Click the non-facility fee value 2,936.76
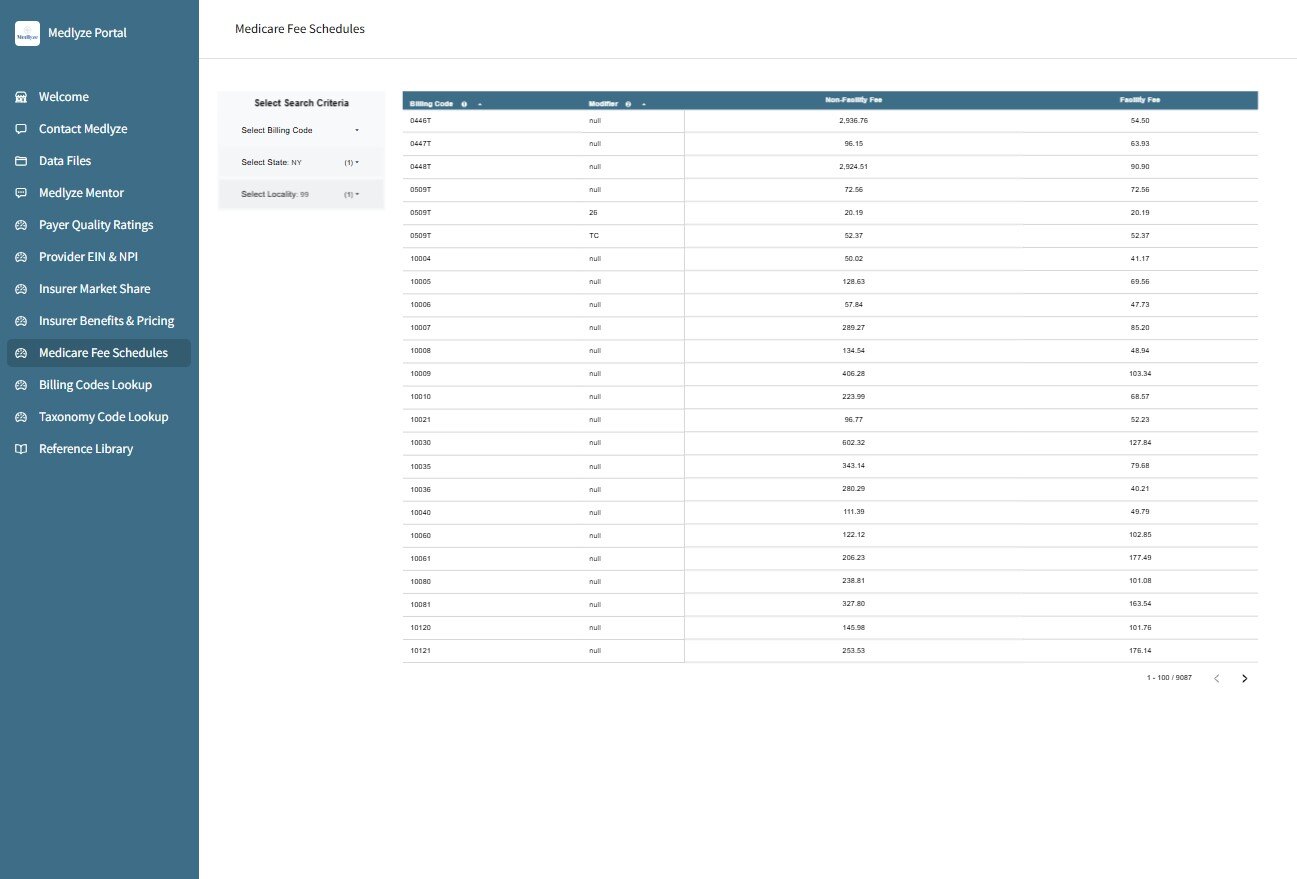The width and height of the screenshot is (1297, 879). pyautogui.click(x=853, y=120)
